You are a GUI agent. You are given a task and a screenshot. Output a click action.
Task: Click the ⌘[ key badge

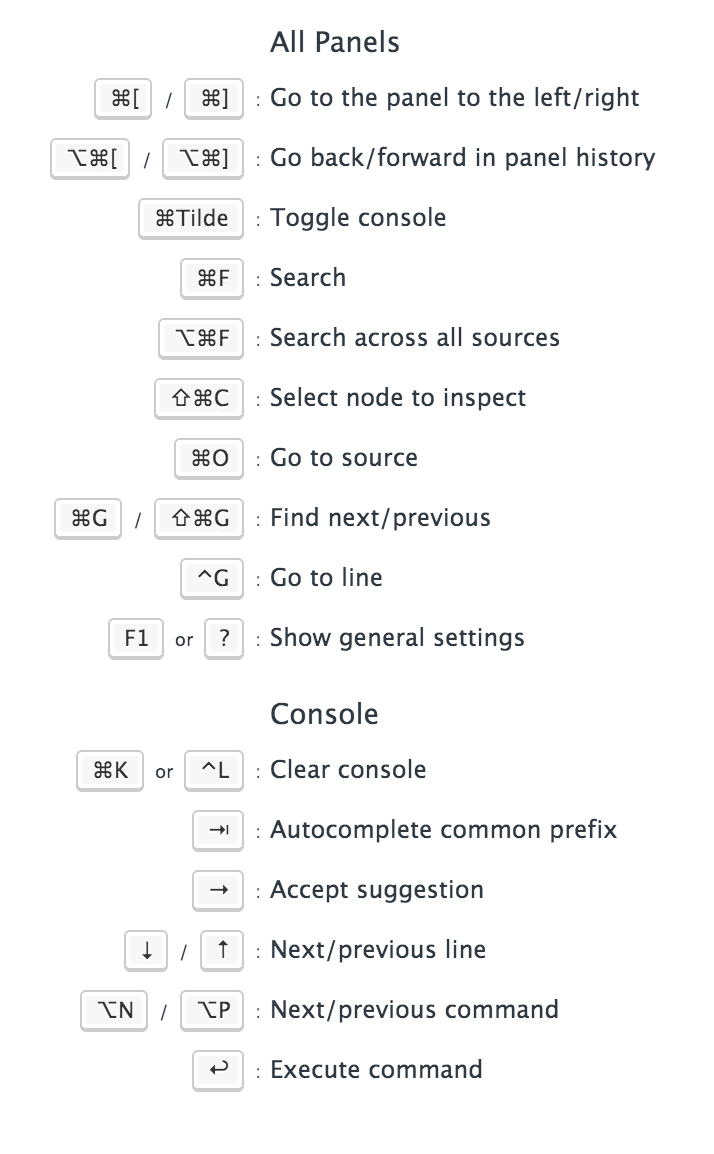point(125,98)
